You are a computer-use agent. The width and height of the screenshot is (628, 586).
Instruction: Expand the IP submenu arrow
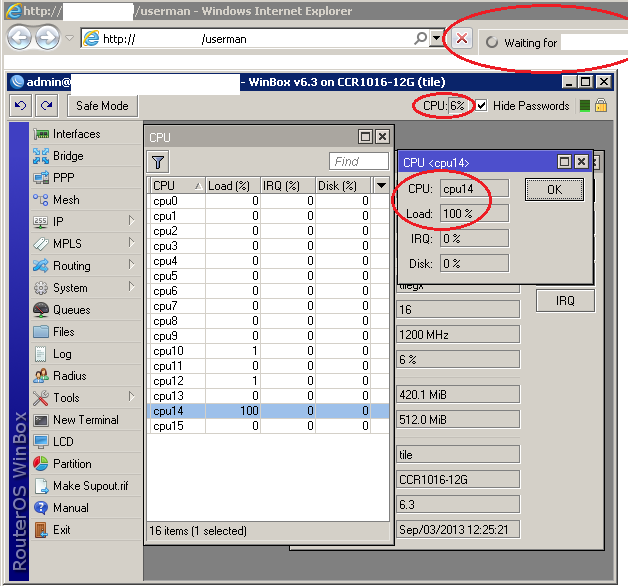point(131,222)
